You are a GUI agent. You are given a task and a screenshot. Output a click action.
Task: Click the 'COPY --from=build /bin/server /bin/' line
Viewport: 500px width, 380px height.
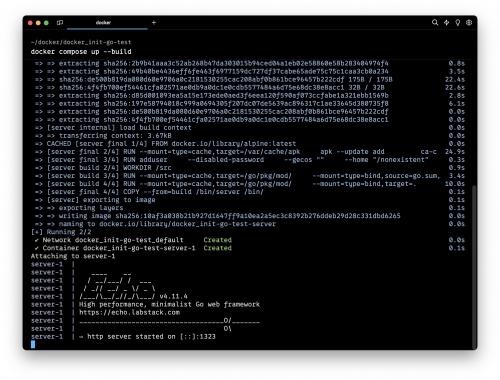coord(149,192)
